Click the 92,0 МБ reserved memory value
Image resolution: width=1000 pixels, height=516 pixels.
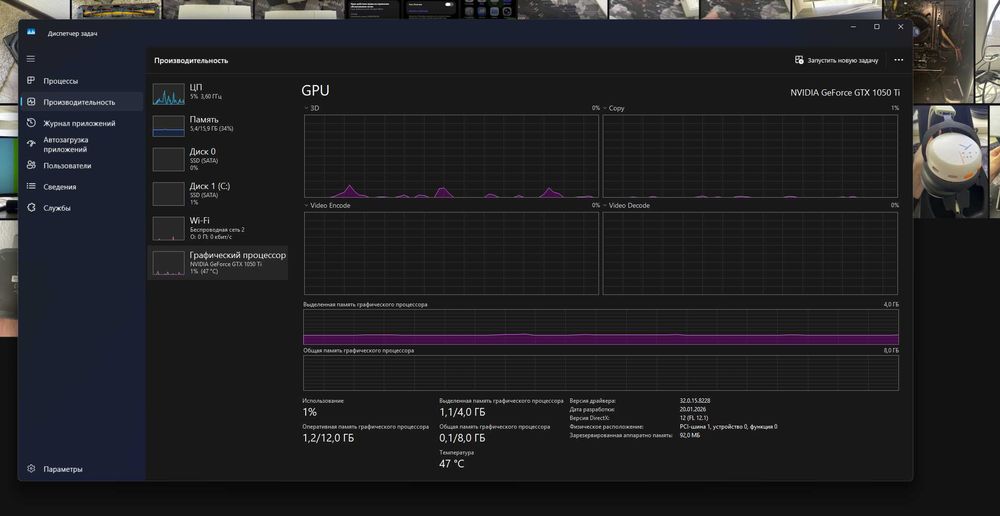[x=689, y=435]
